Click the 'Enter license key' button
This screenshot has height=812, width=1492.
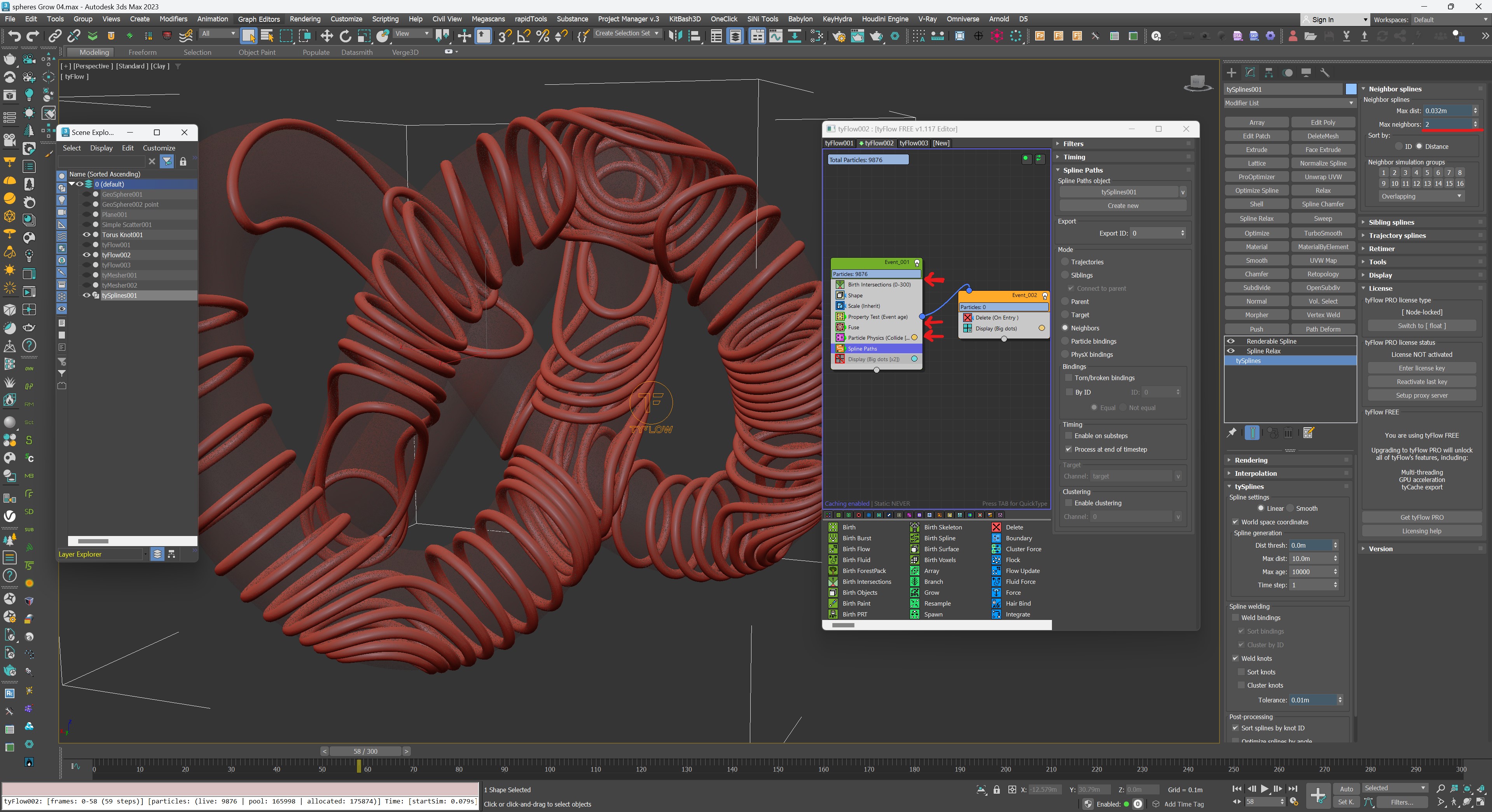pyautogui.click(x=1422, y=368)
